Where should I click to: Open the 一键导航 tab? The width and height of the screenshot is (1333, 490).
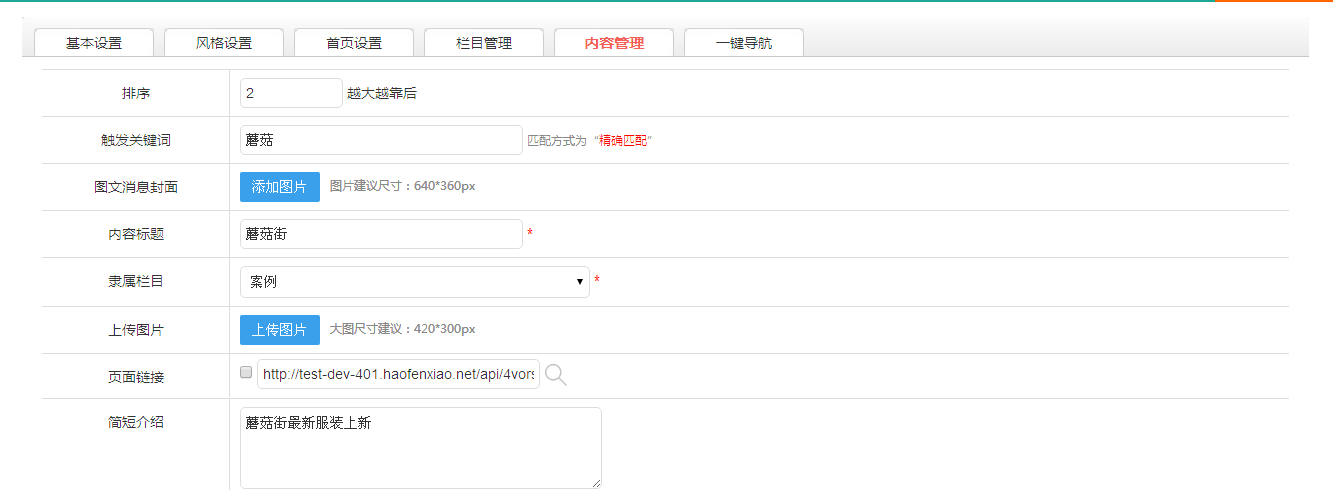click(744, 43)
